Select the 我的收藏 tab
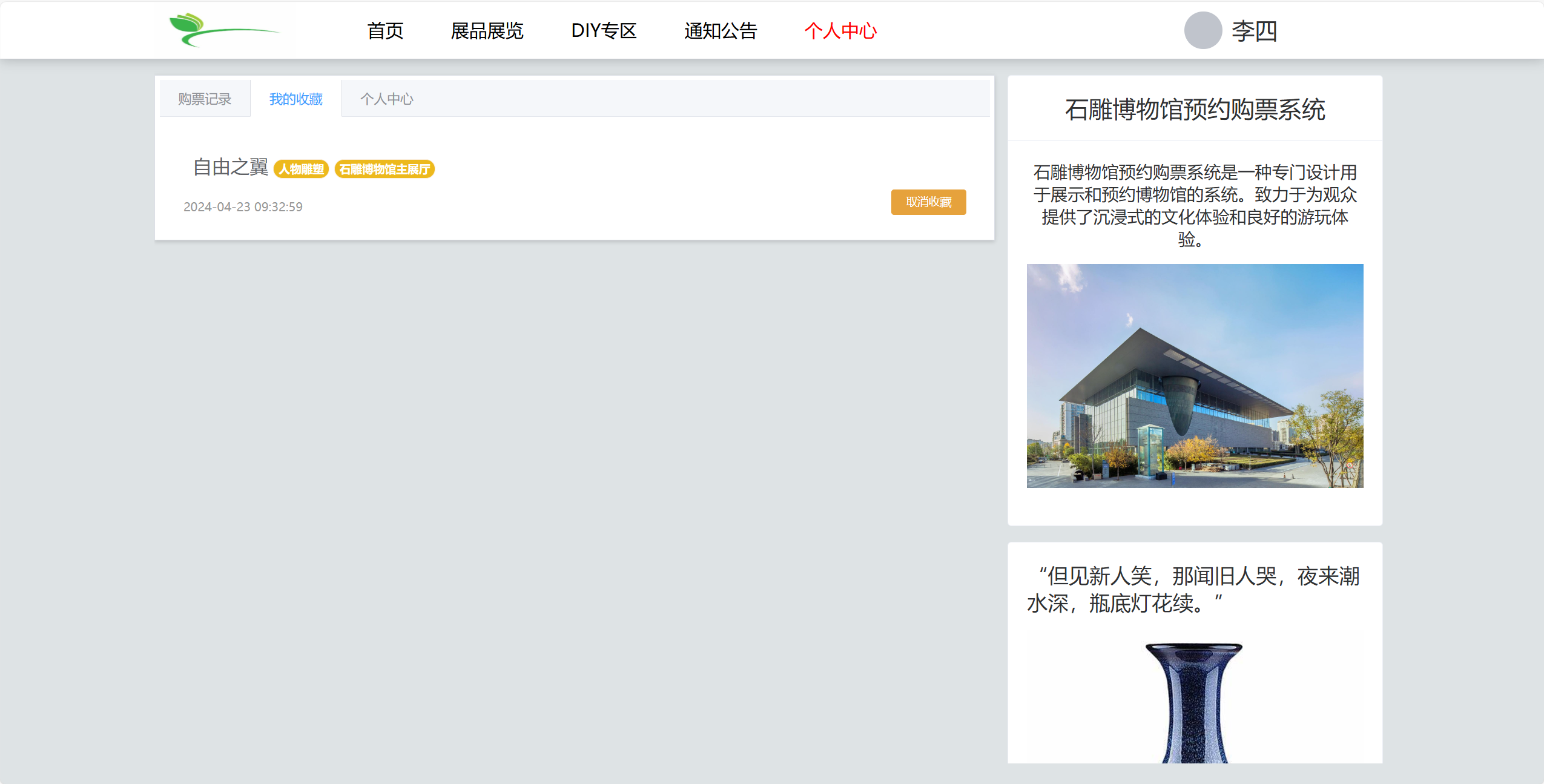Screen dimensions: 1544x784 pyautogui.click(x=295, y=99)
